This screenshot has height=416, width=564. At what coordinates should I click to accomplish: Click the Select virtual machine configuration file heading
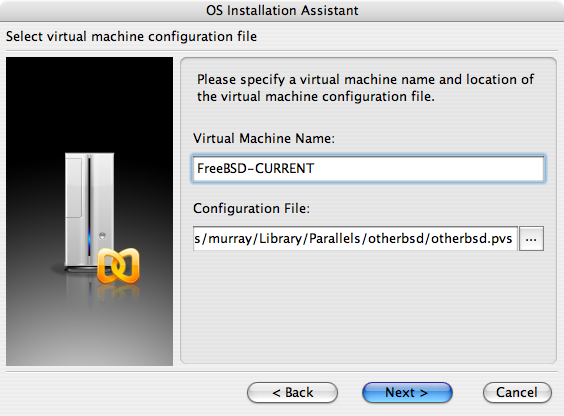(131, 36)
